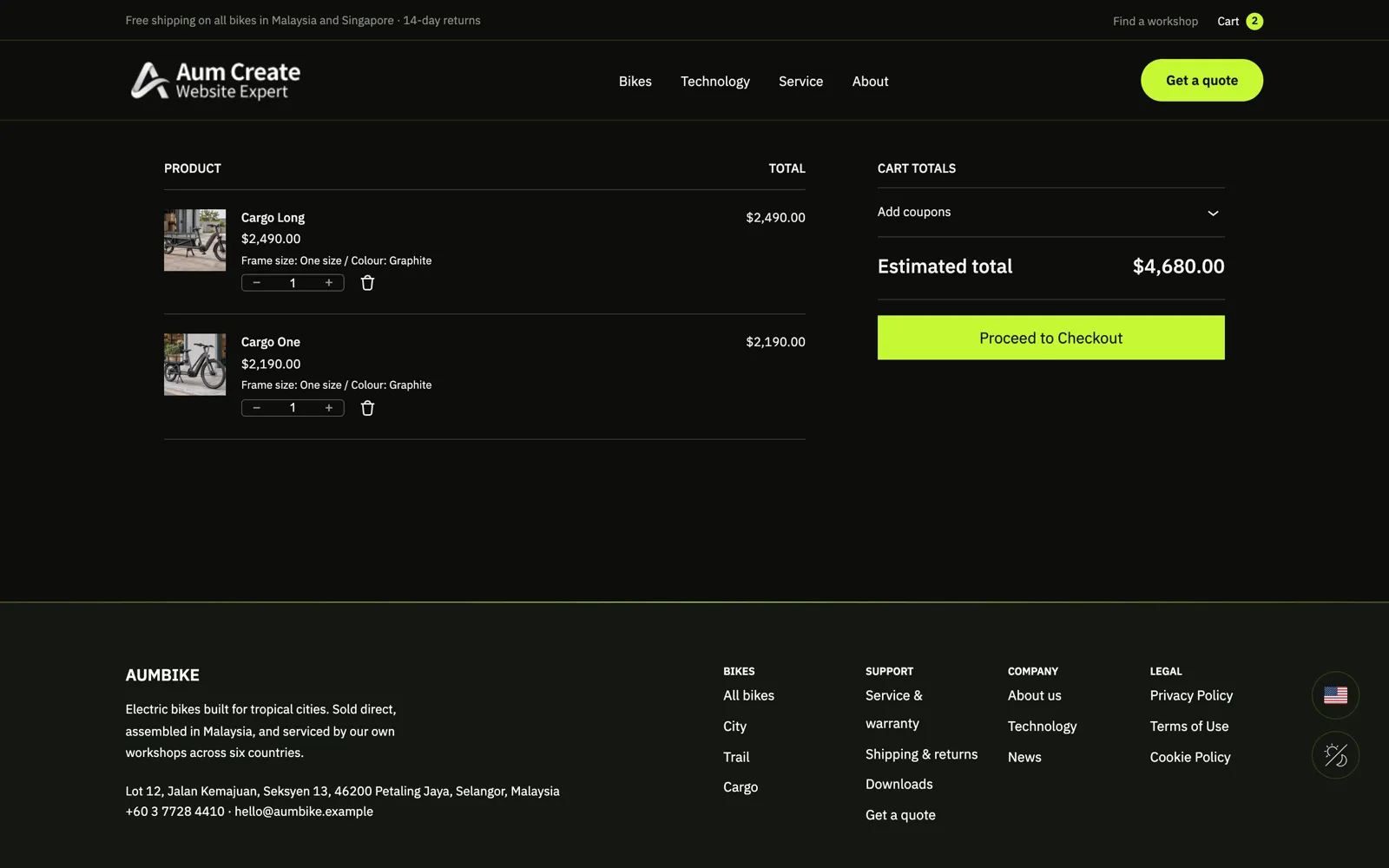Open the About nav item
The width and height of the screenshot is (1389, 868).
pos(870,81)
